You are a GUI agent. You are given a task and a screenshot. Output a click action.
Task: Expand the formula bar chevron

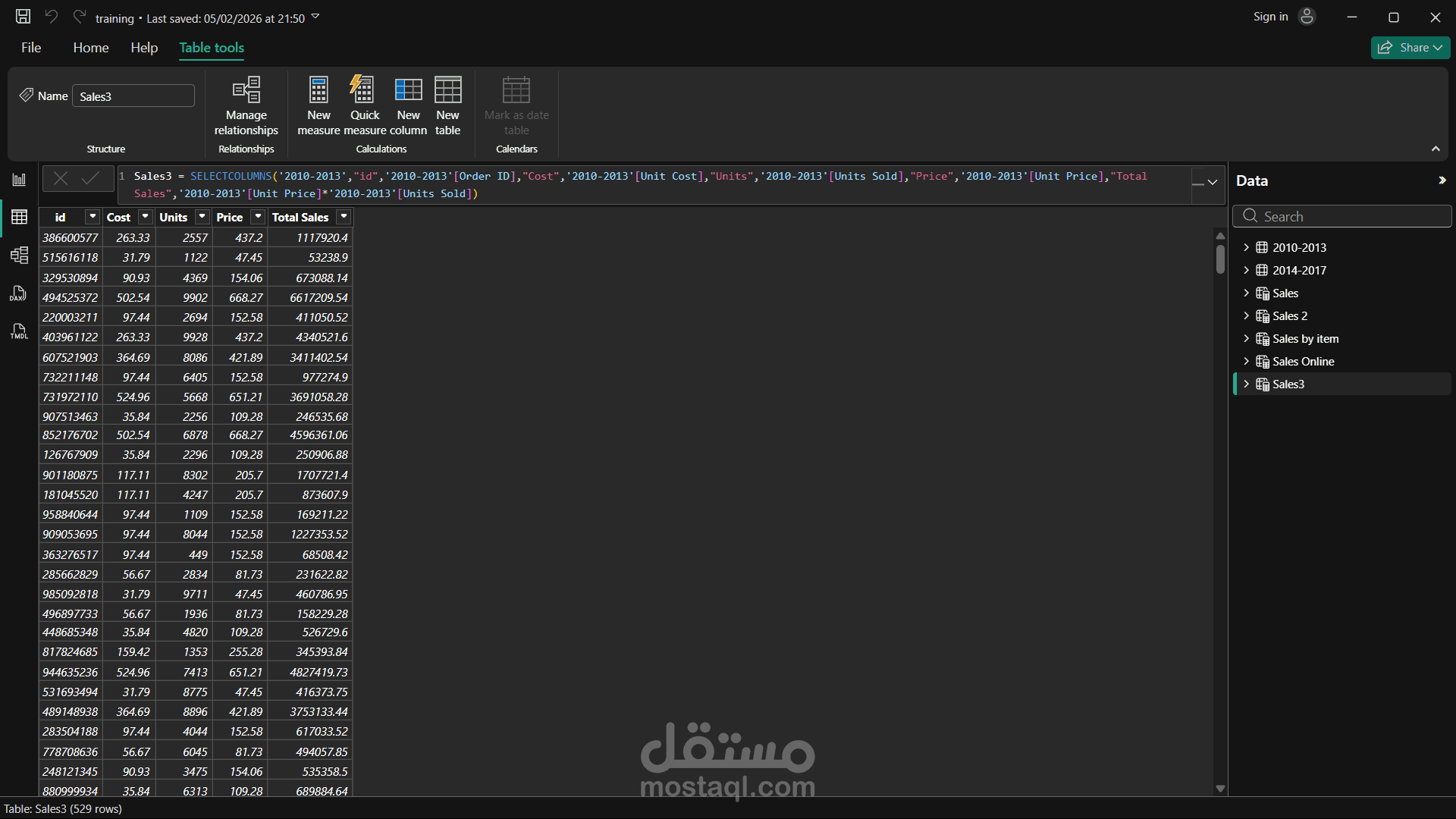coord(1213,182)
